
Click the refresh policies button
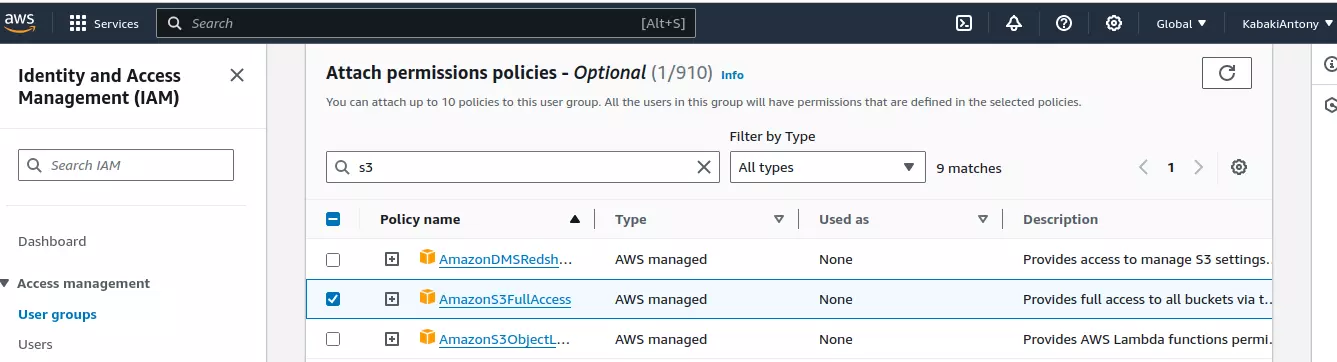(1227, 73)
